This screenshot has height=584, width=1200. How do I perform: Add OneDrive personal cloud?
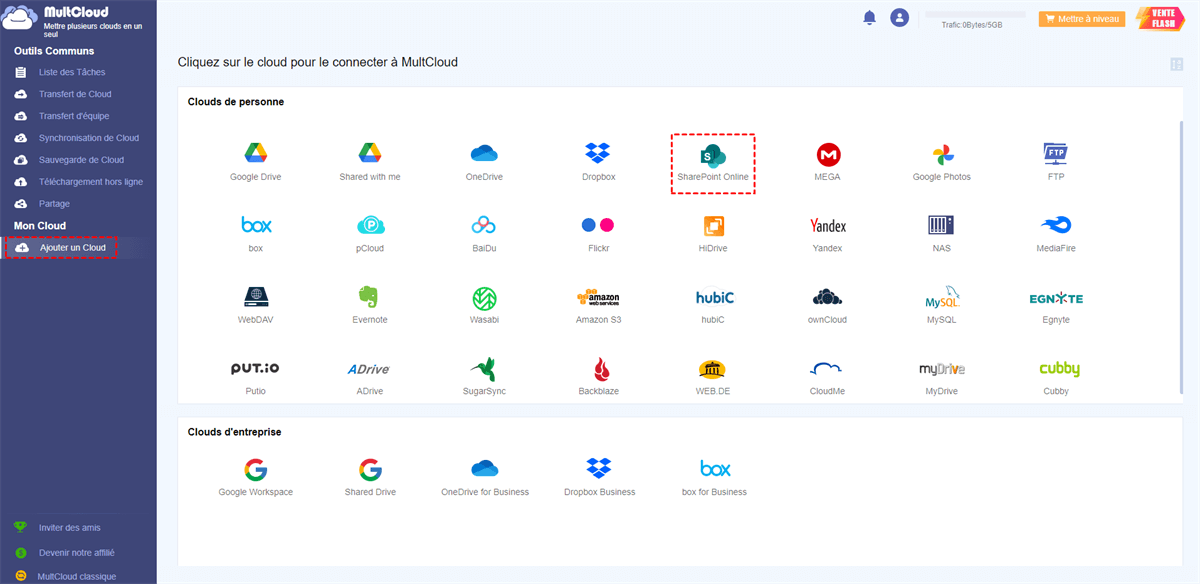click(x=484, y=163)
